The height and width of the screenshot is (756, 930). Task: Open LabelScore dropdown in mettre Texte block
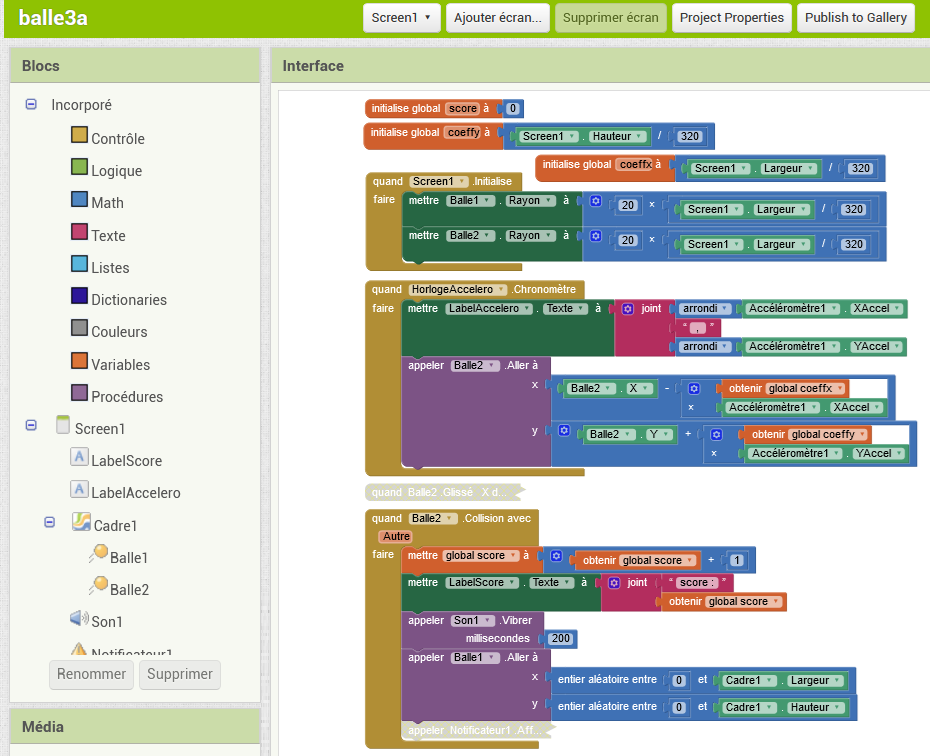click(x=483, y=582)
